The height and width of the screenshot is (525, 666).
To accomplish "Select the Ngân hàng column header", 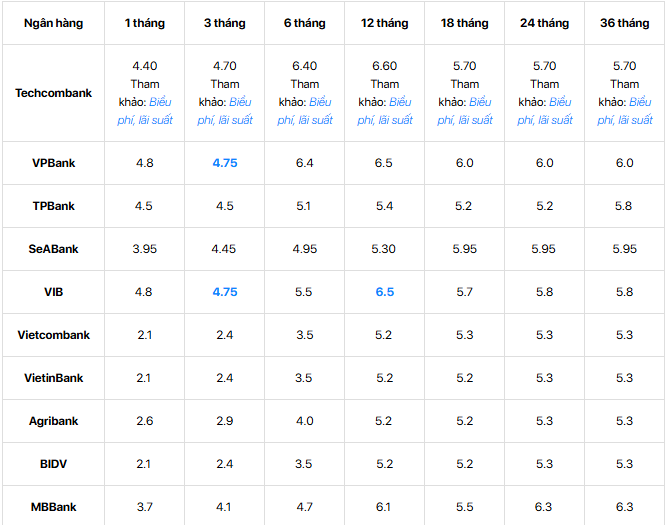I will (x=54, y=23).
